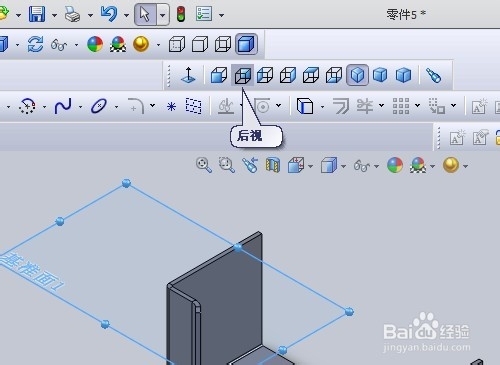Image resolution: width=500 pixels, height=365 pixels.
Task: Open dropdown beside gold sphere in upper toolbar
Action: 158,45
